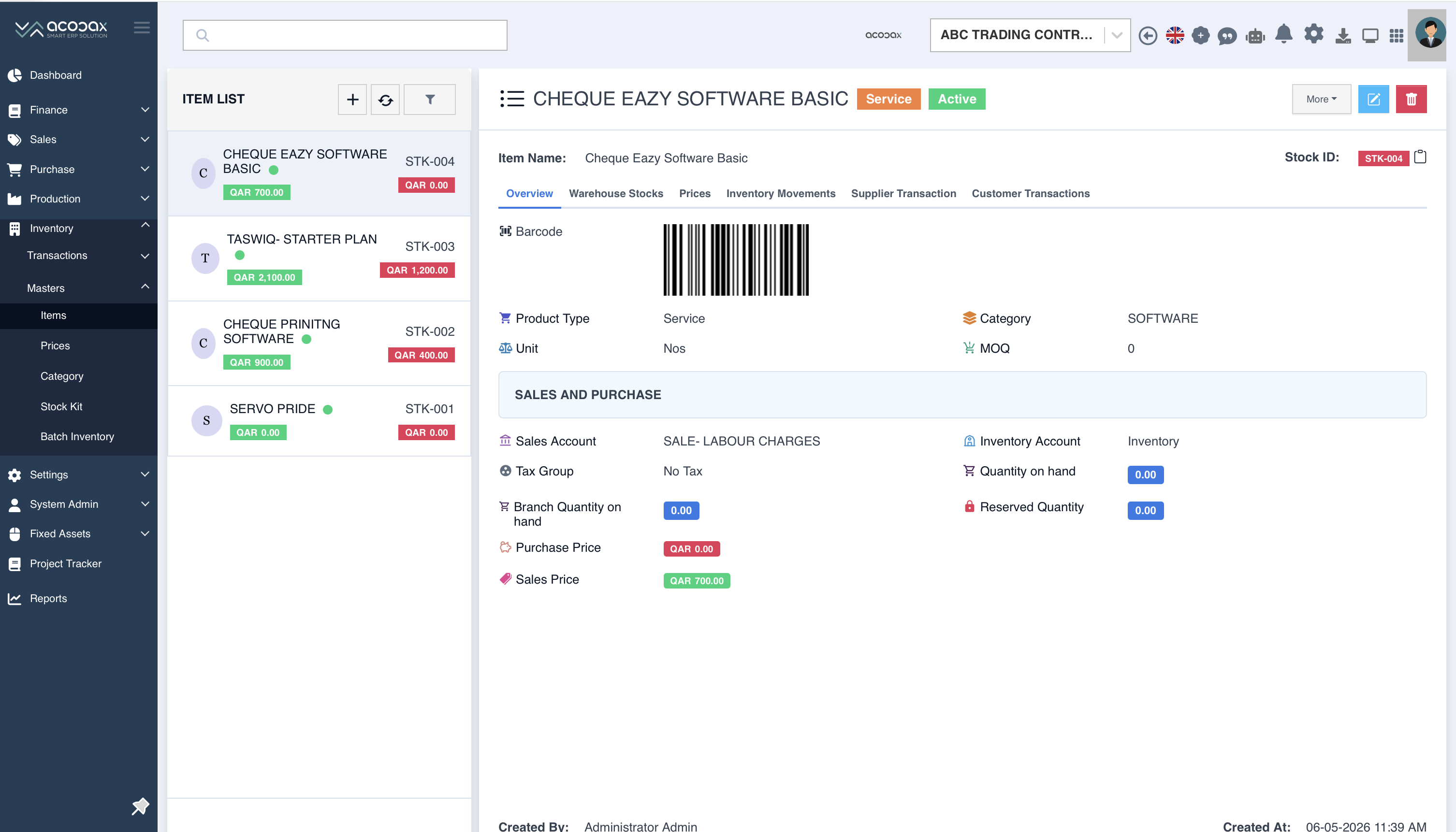The height and width of the screenshot is (832, 1456).
Task: Click the SALES AND PURCHASE section header
Action: pyautogui.click(x=962, y=395)
